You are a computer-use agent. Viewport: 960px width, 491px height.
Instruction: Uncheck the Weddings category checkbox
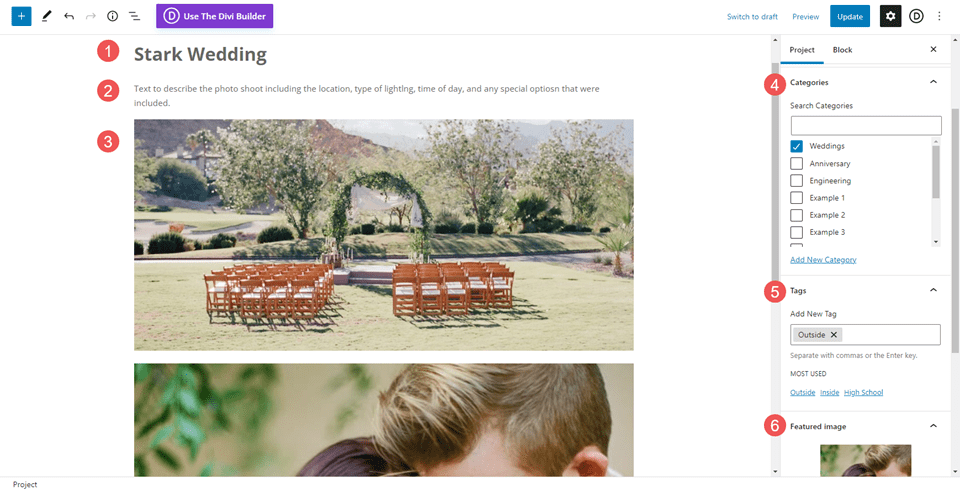(797, 146)
